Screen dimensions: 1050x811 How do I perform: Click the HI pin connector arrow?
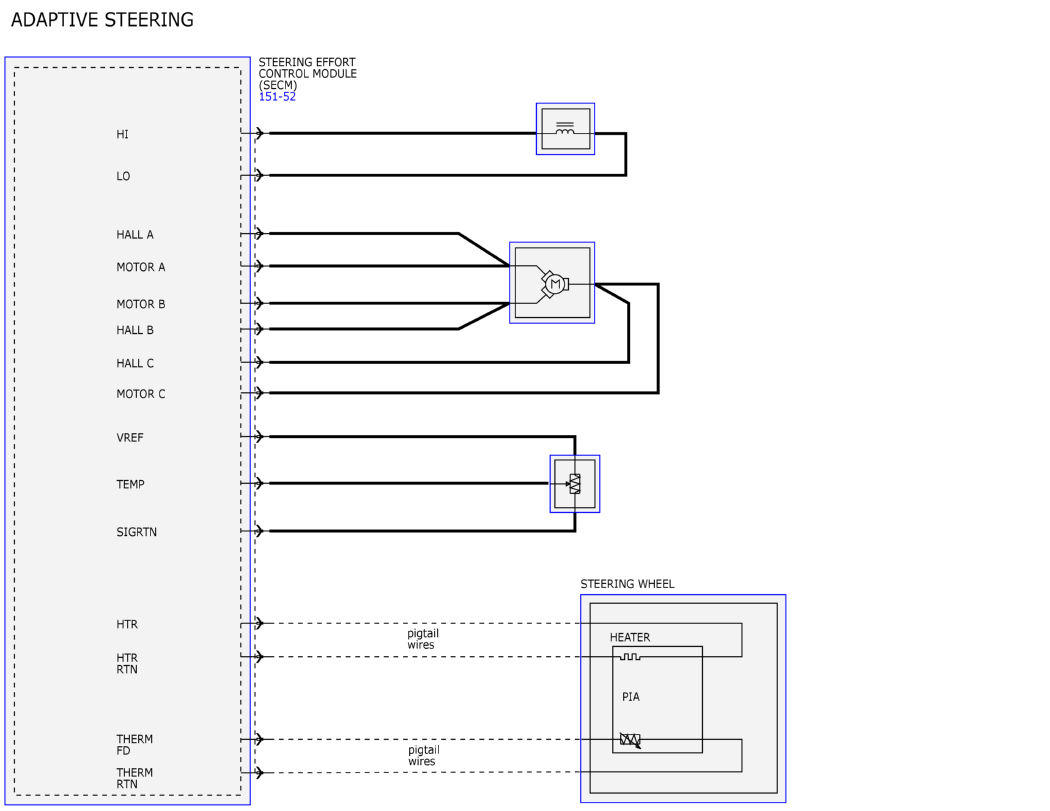point(258,133)
